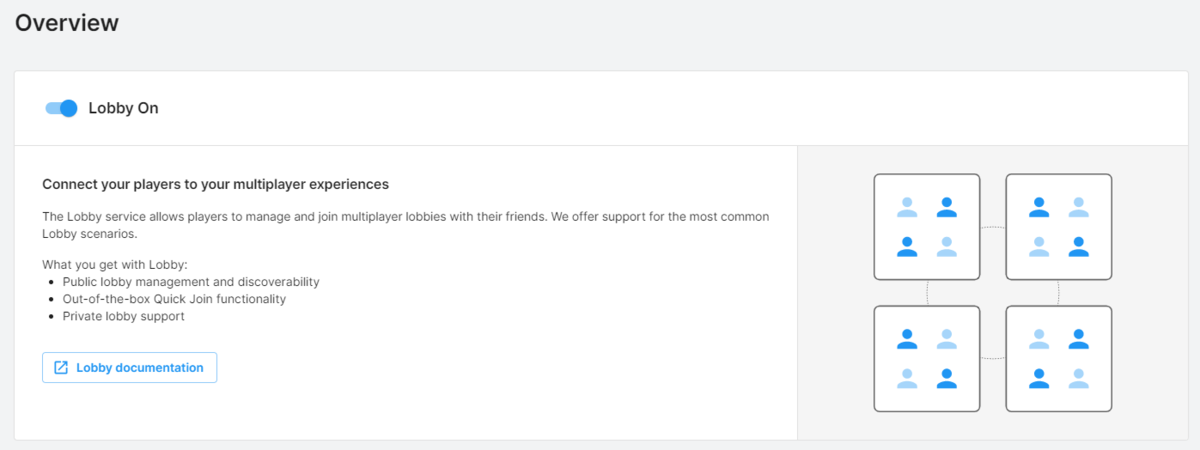
Task: Turn off the Lobby toggle switch
Action: [x=61, y=108]
